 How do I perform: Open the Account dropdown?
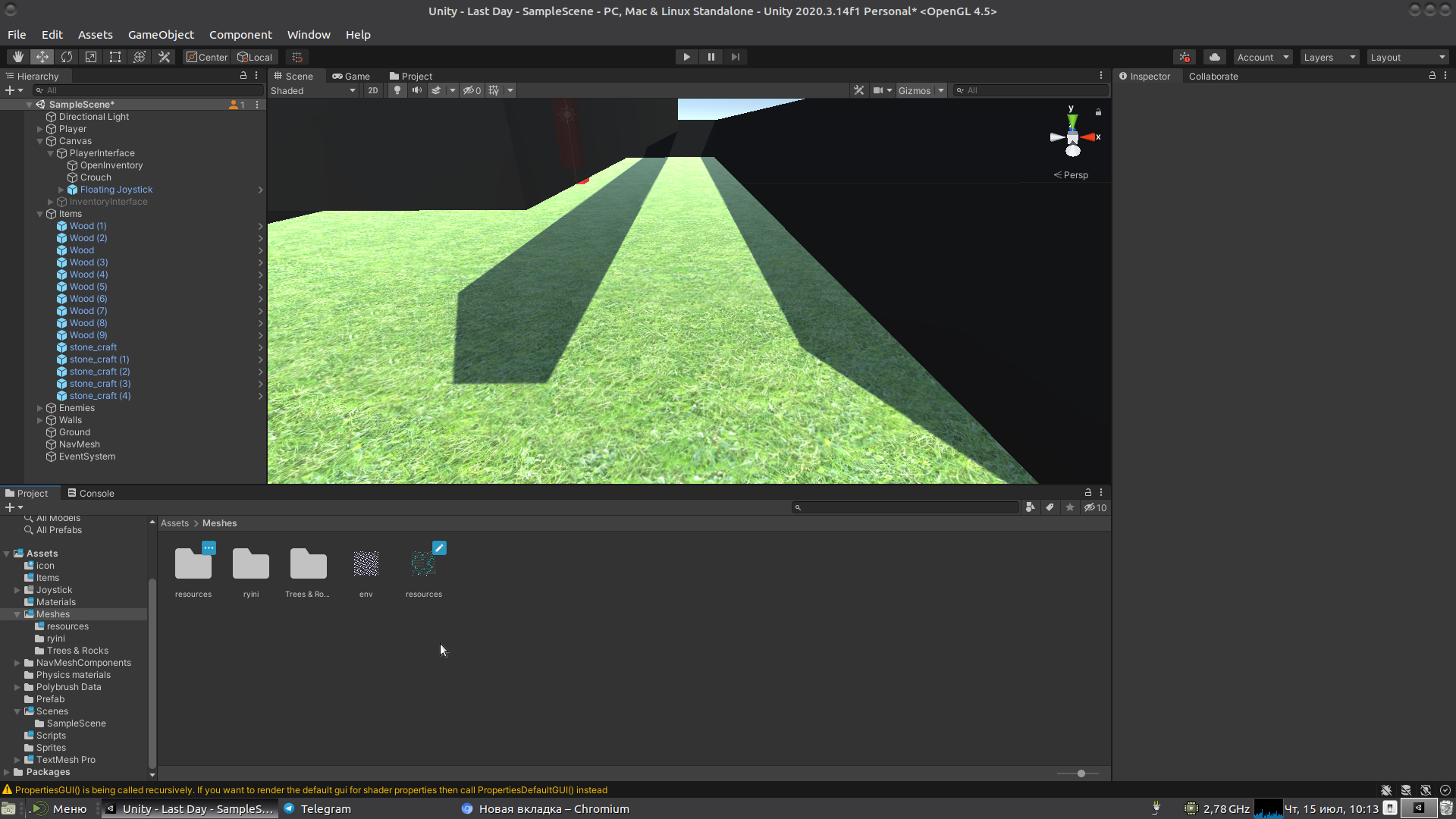click(1262, 57)
